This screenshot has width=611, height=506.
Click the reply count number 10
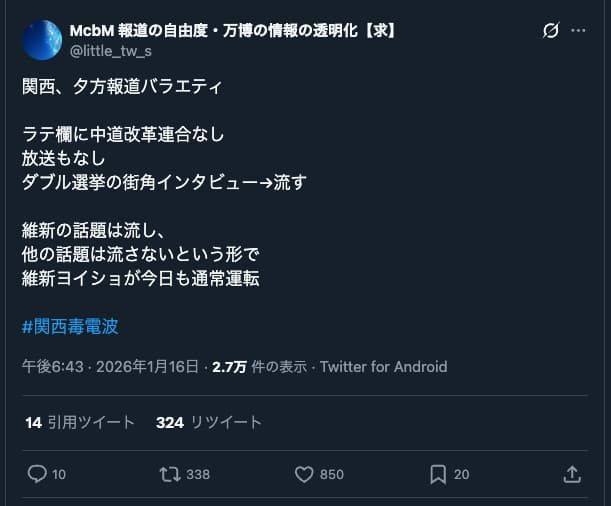coord(59,475)
